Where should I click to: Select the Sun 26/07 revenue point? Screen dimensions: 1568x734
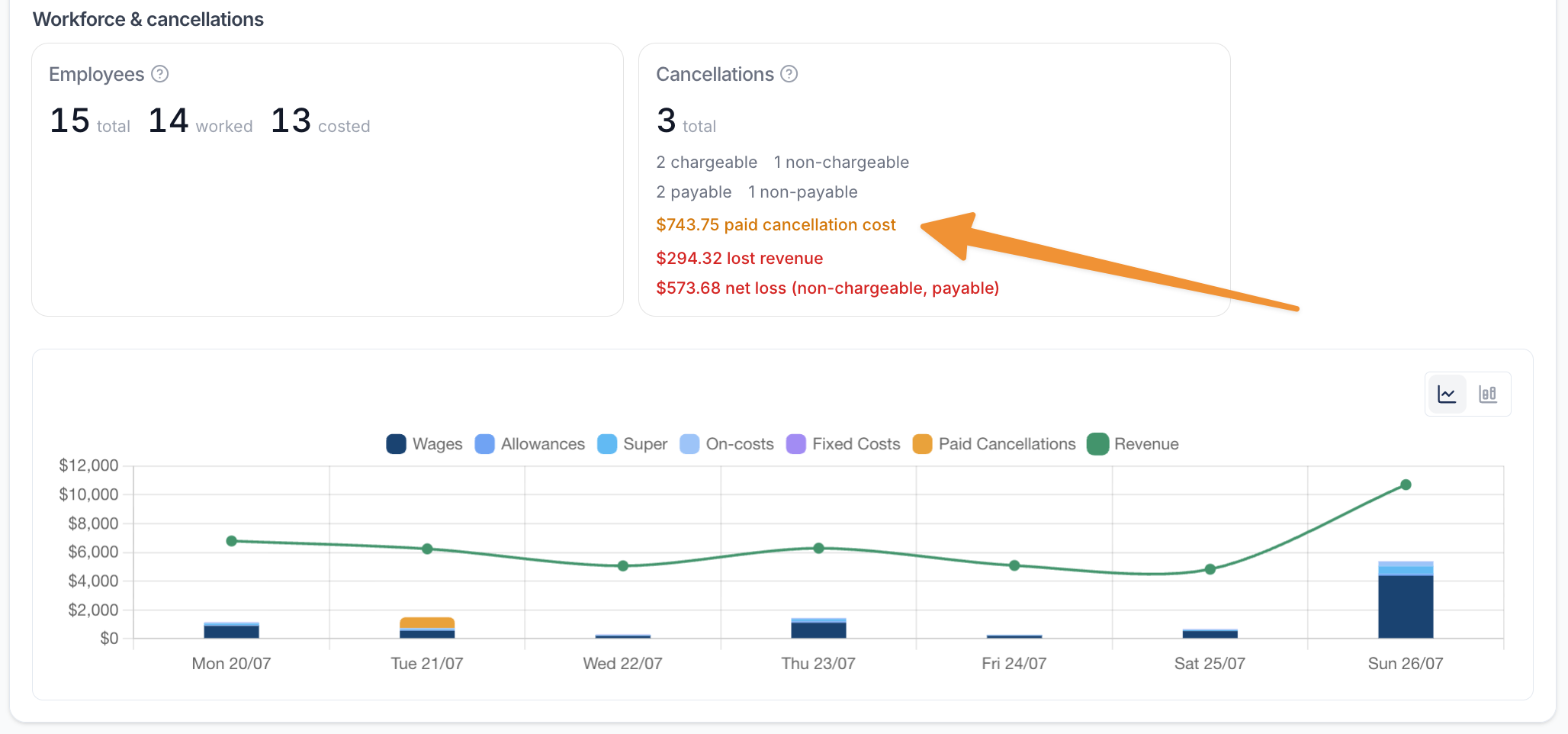(x=1406, y=485)
